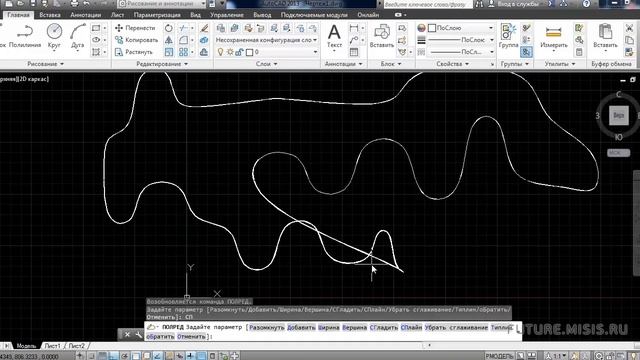Click Вставить block insert icon
This screenshot has height=360, width=640.
point(382,36)
